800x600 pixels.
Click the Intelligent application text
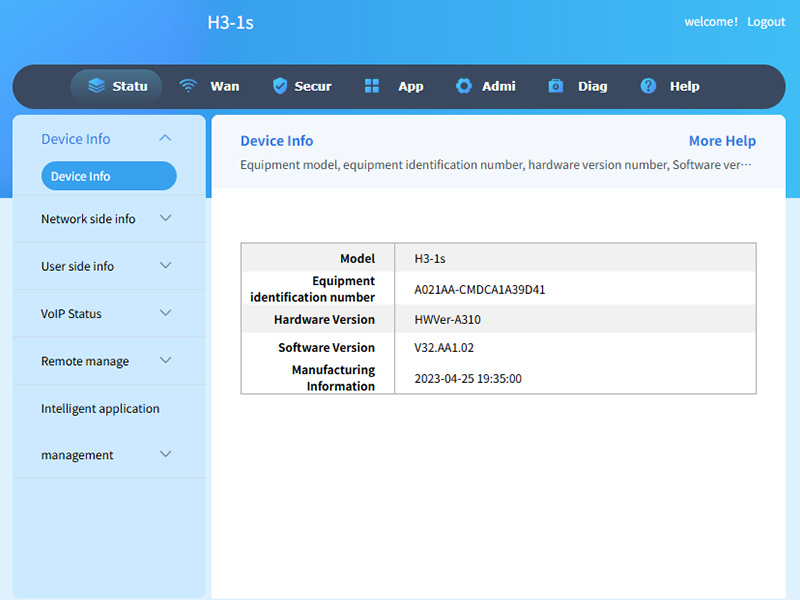(x=101, y=409)
